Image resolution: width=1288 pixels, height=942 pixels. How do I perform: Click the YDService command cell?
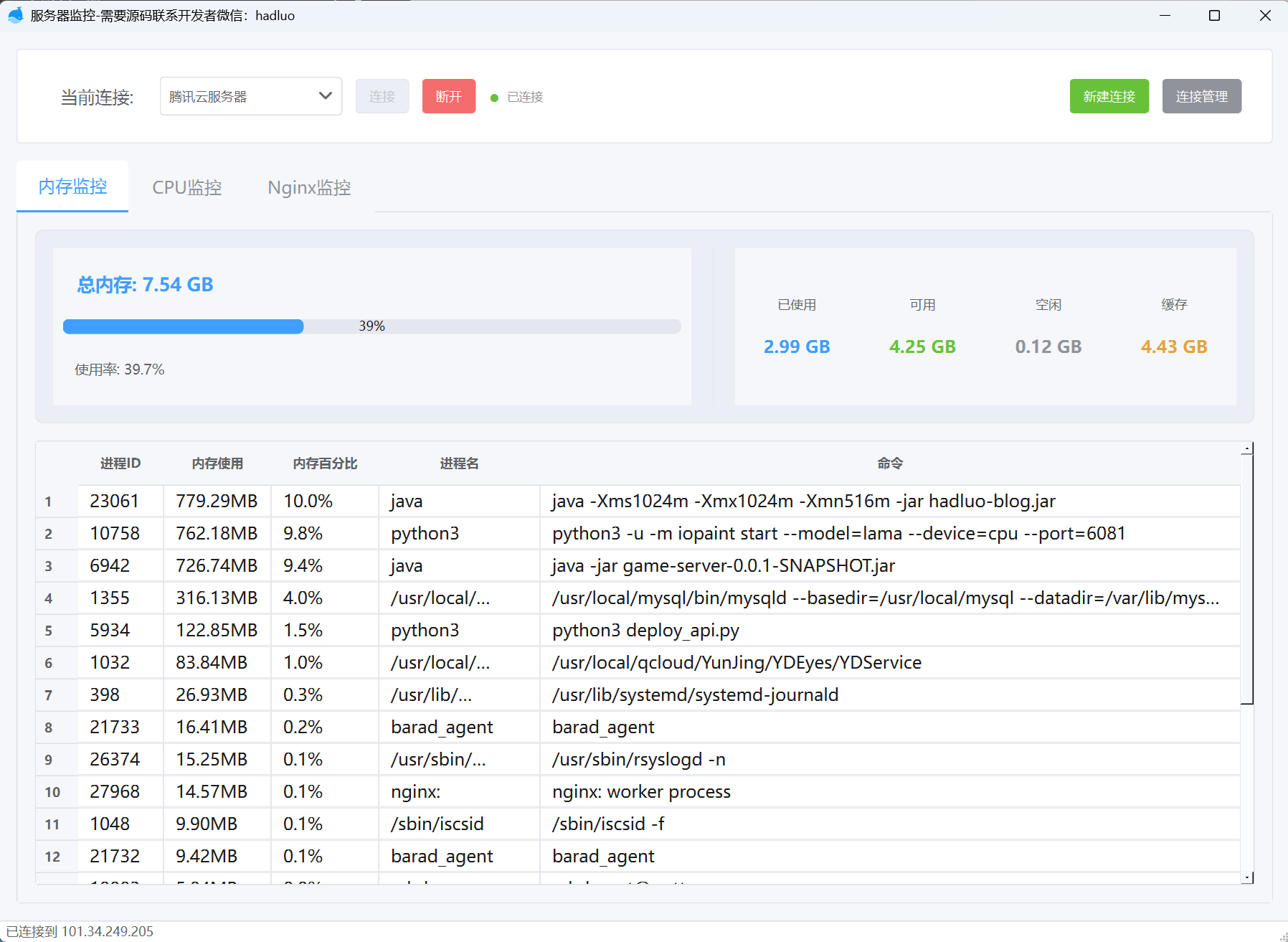[x=890, y=662]
